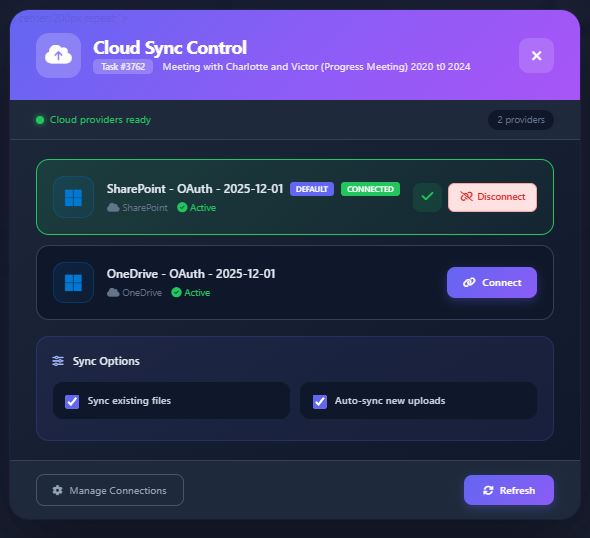Open Manage Connections
Viewport: 590px width, 538px height.
click(x=110, y=490)
